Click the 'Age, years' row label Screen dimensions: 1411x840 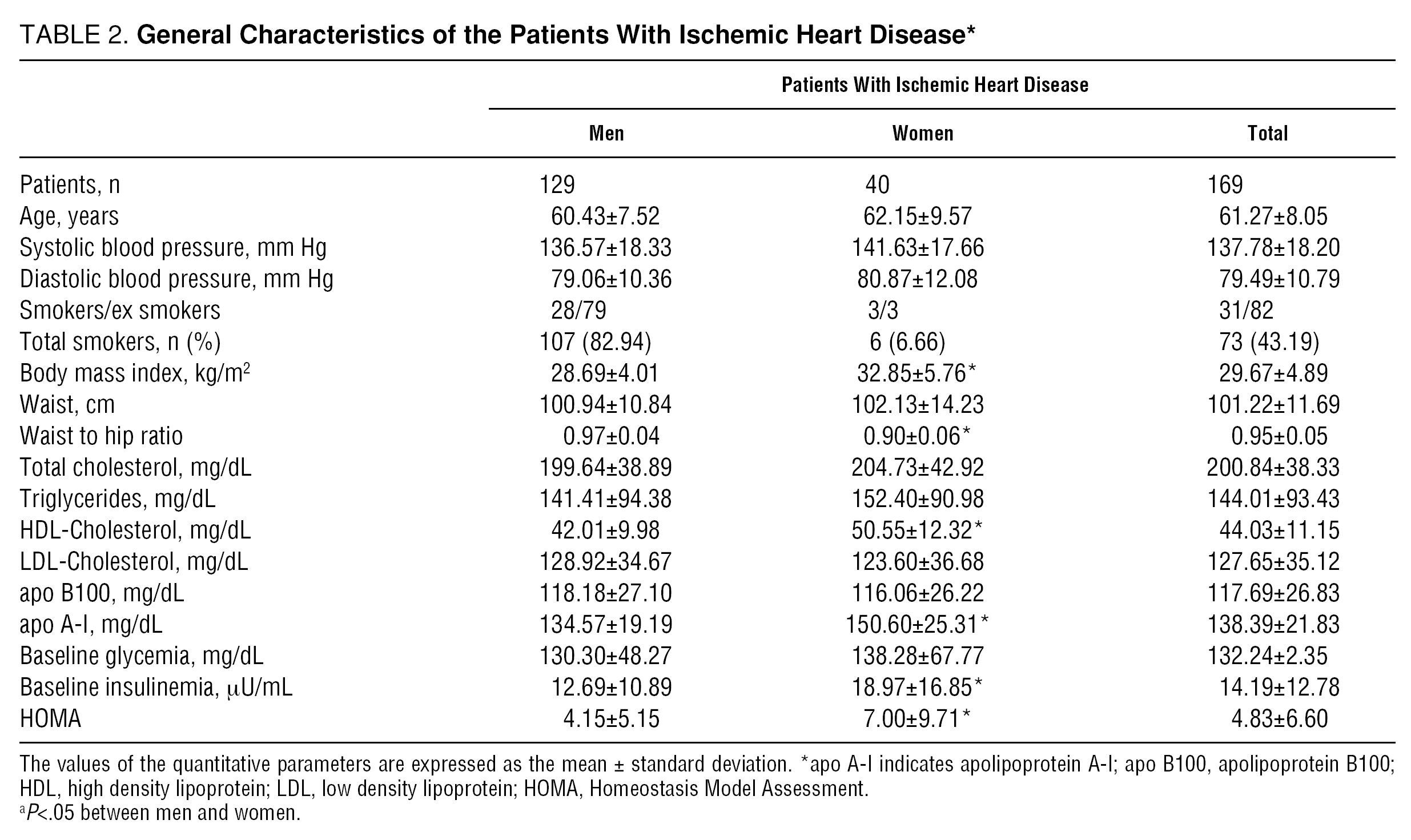pos(69,216)
